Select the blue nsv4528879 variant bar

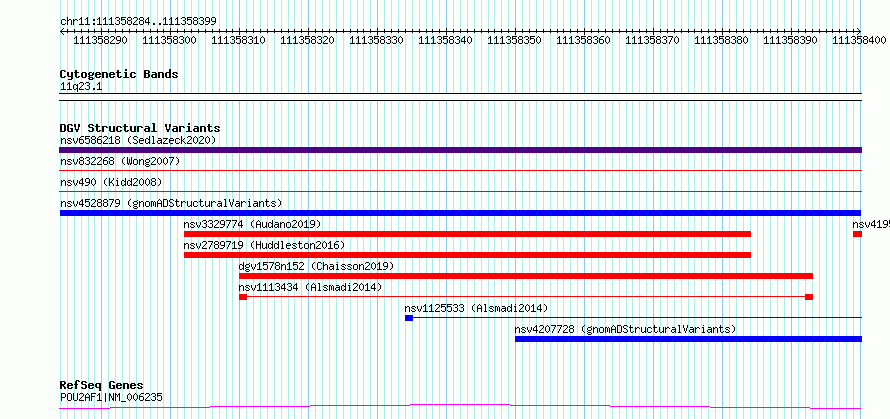[x=460, y=213]
